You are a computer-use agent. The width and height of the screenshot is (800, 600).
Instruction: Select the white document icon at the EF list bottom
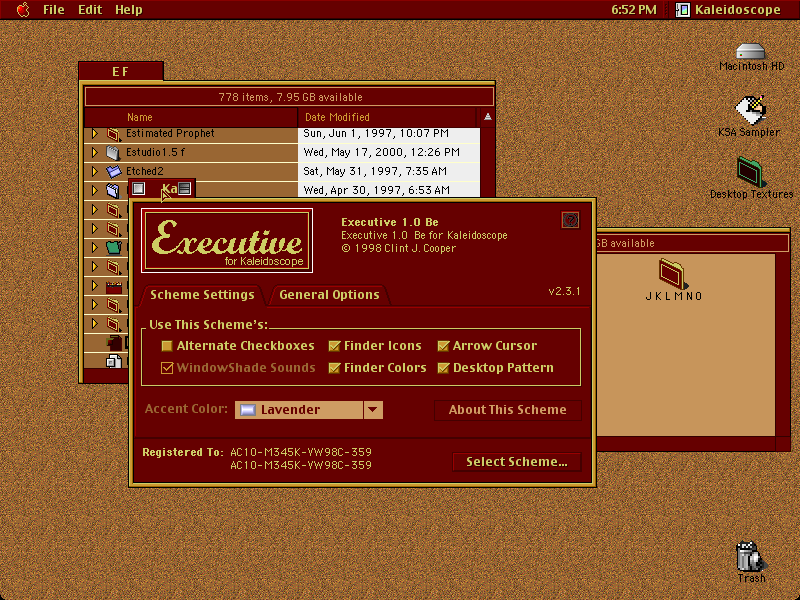pos(113,361)
